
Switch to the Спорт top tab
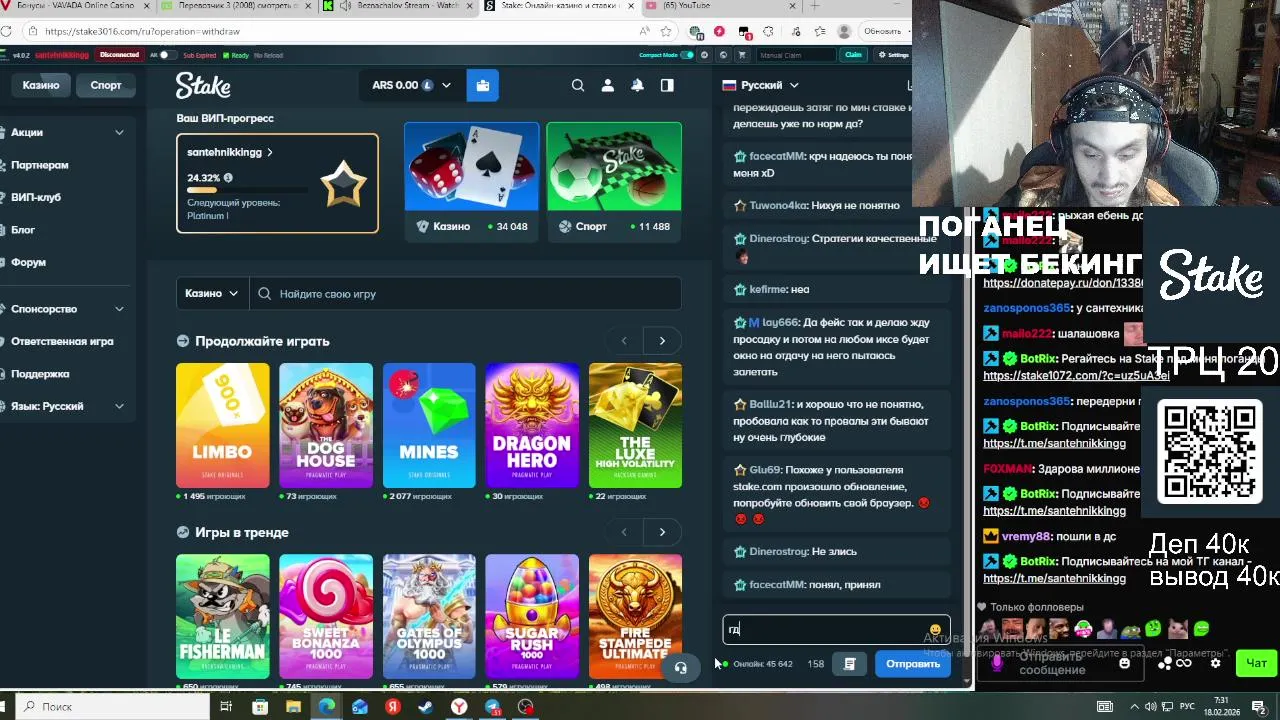(x=106, y=85)
